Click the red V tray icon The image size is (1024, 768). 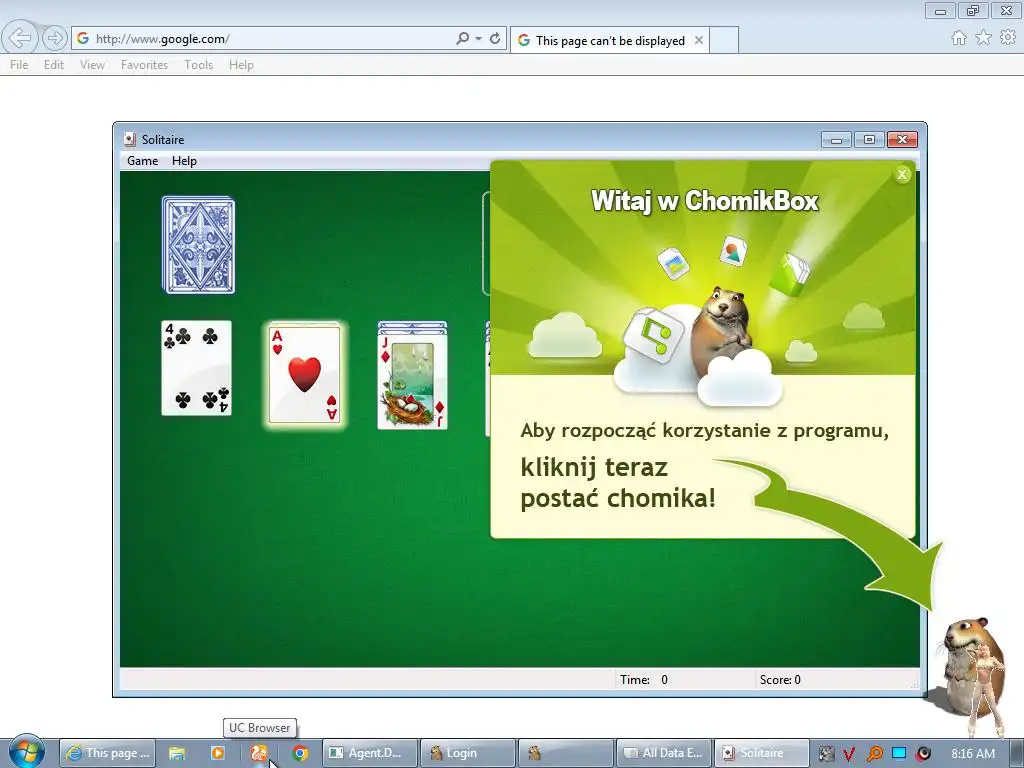(850, 754)
